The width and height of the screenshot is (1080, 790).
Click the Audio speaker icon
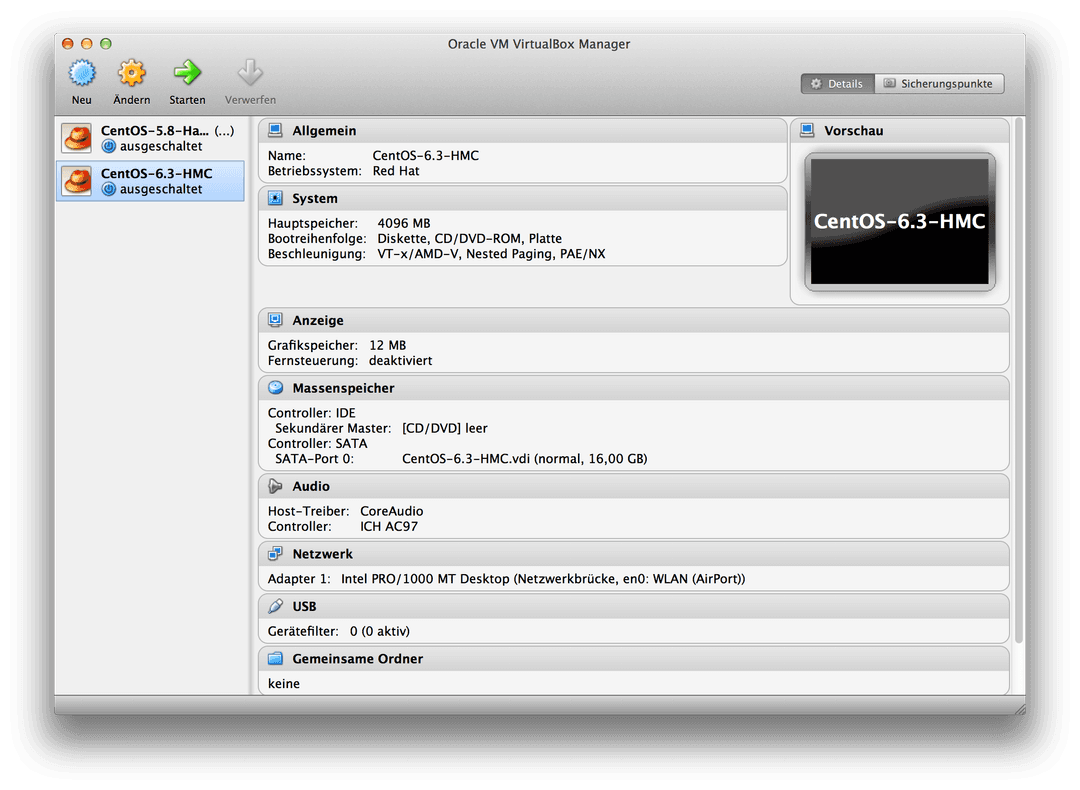(x=275, y=486)
